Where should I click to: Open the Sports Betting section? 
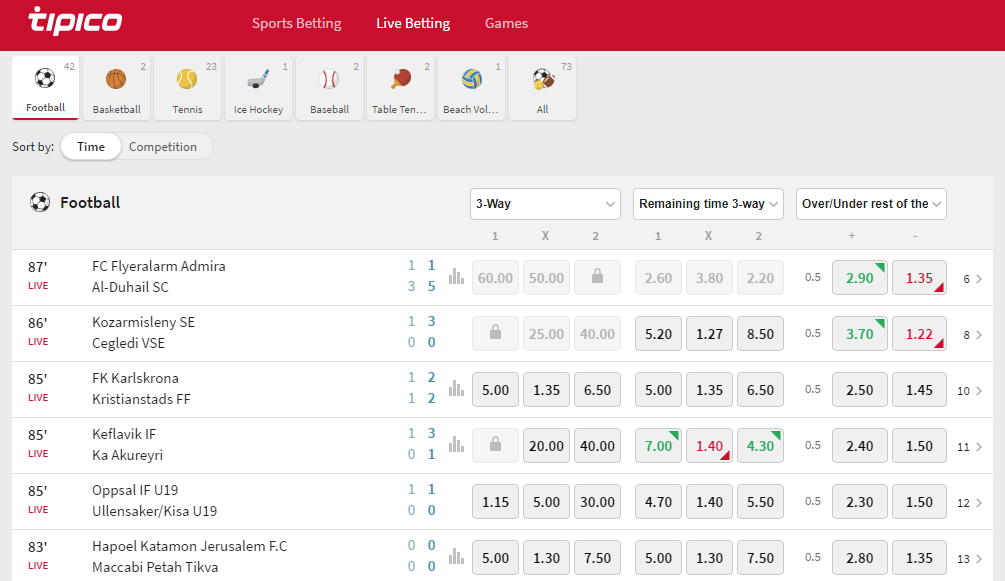coord(297,23)
